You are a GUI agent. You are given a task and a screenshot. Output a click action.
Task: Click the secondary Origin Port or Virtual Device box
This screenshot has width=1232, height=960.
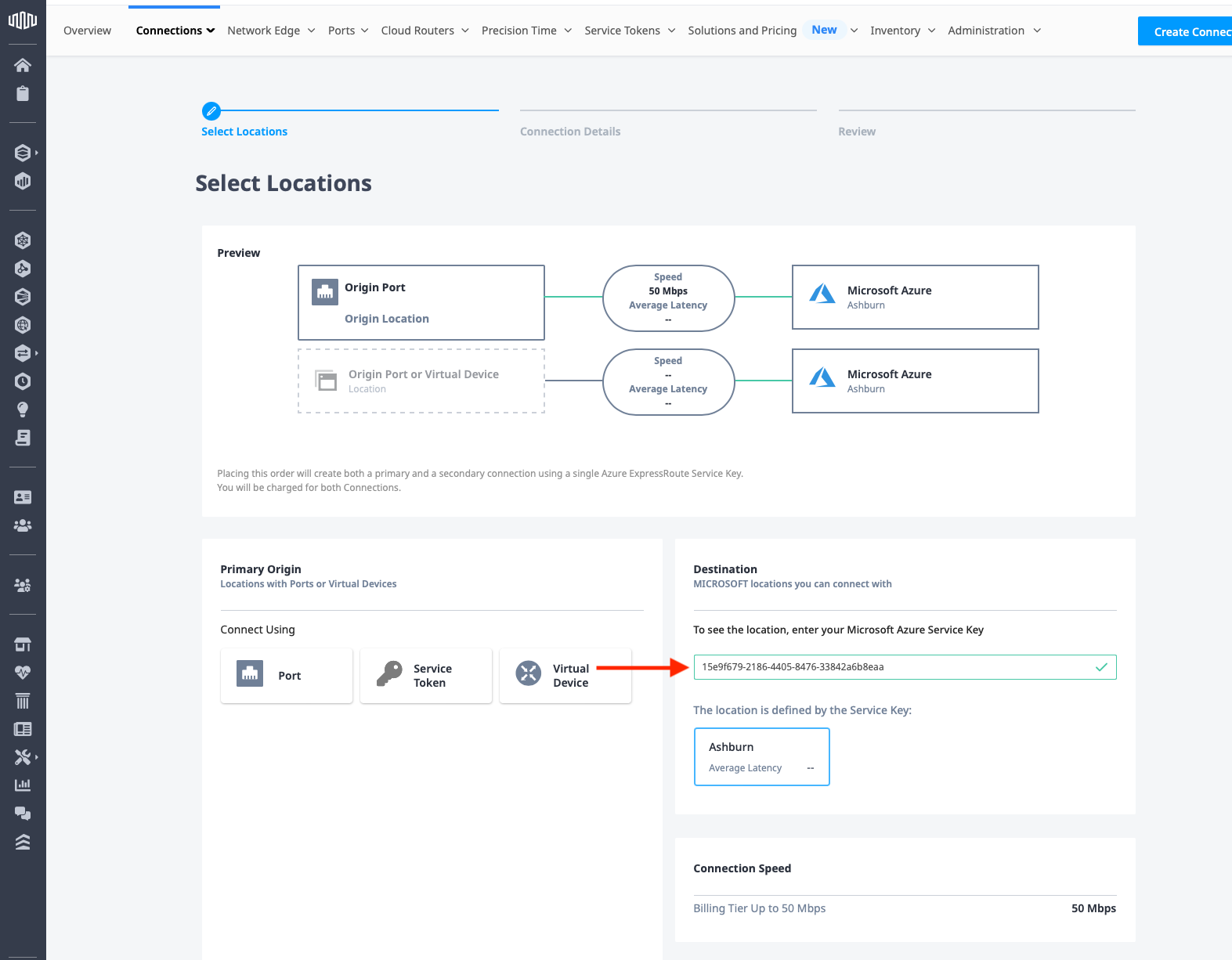click(421, 381)
